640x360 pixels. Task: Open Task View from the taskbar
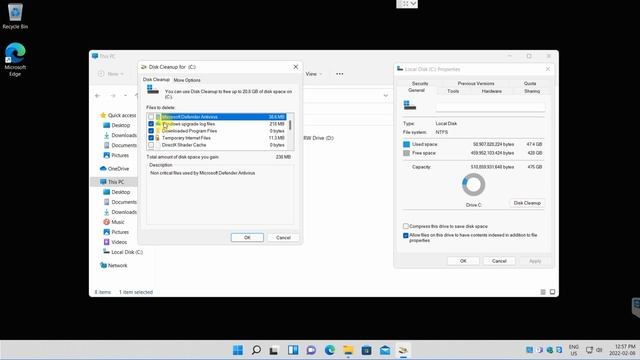click(274, 350)
